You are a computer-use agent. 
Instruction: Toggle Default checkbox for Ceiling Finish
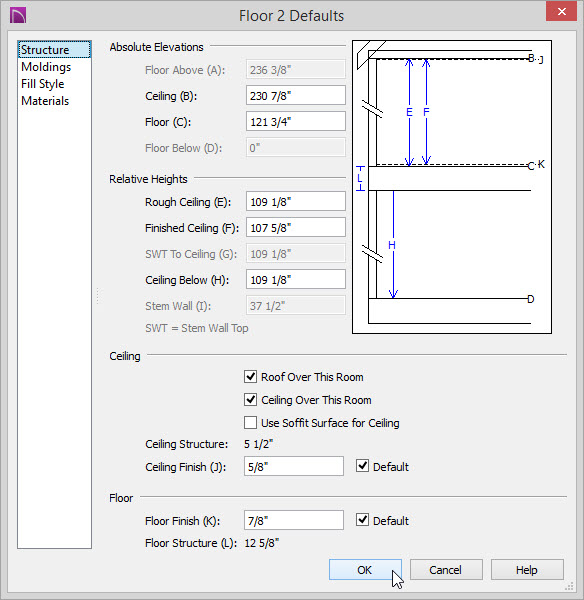click(x=362, y=466)
